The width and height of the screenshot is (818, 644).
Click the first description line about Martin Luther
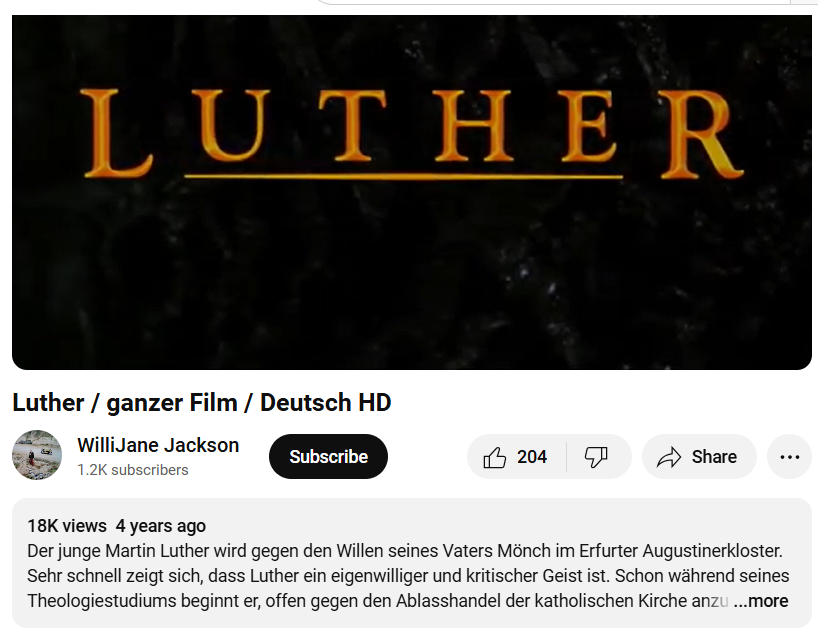click(405, 551)
